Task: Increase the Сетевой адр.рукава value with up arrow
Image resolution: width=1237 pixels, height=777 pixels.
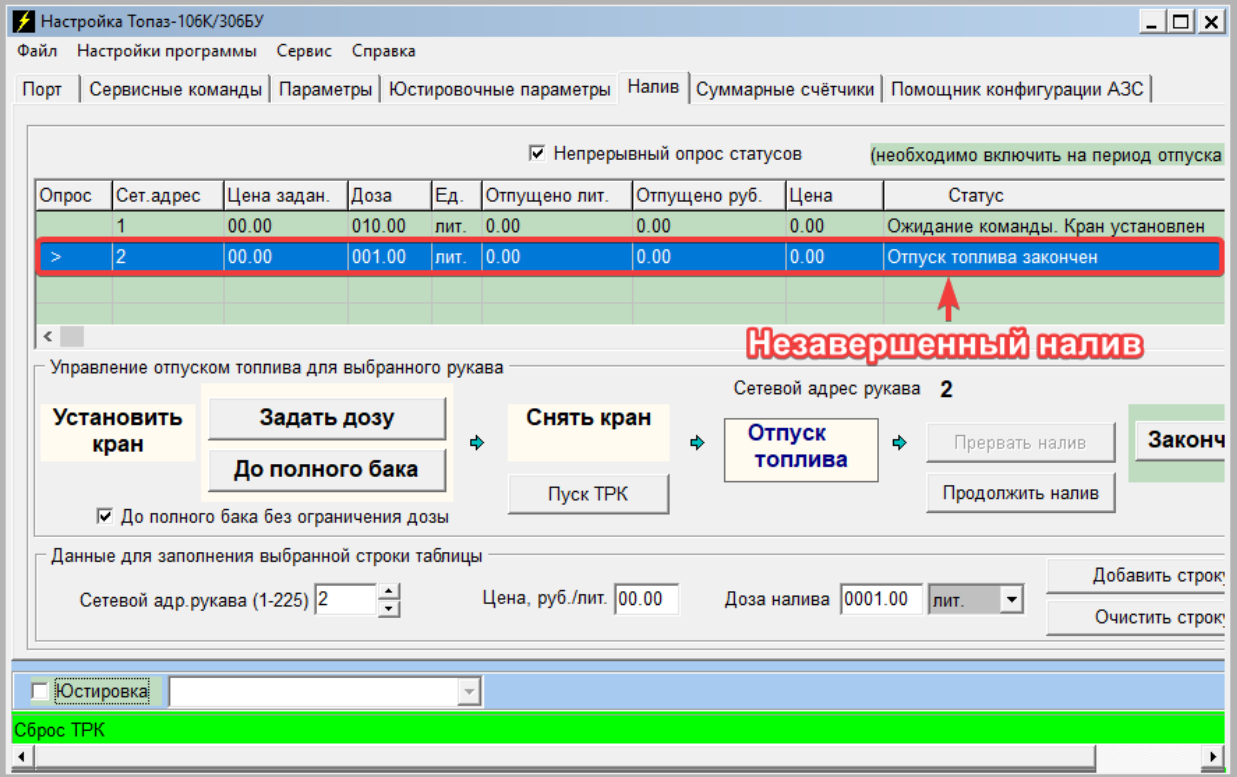Action: pos(390,592)
